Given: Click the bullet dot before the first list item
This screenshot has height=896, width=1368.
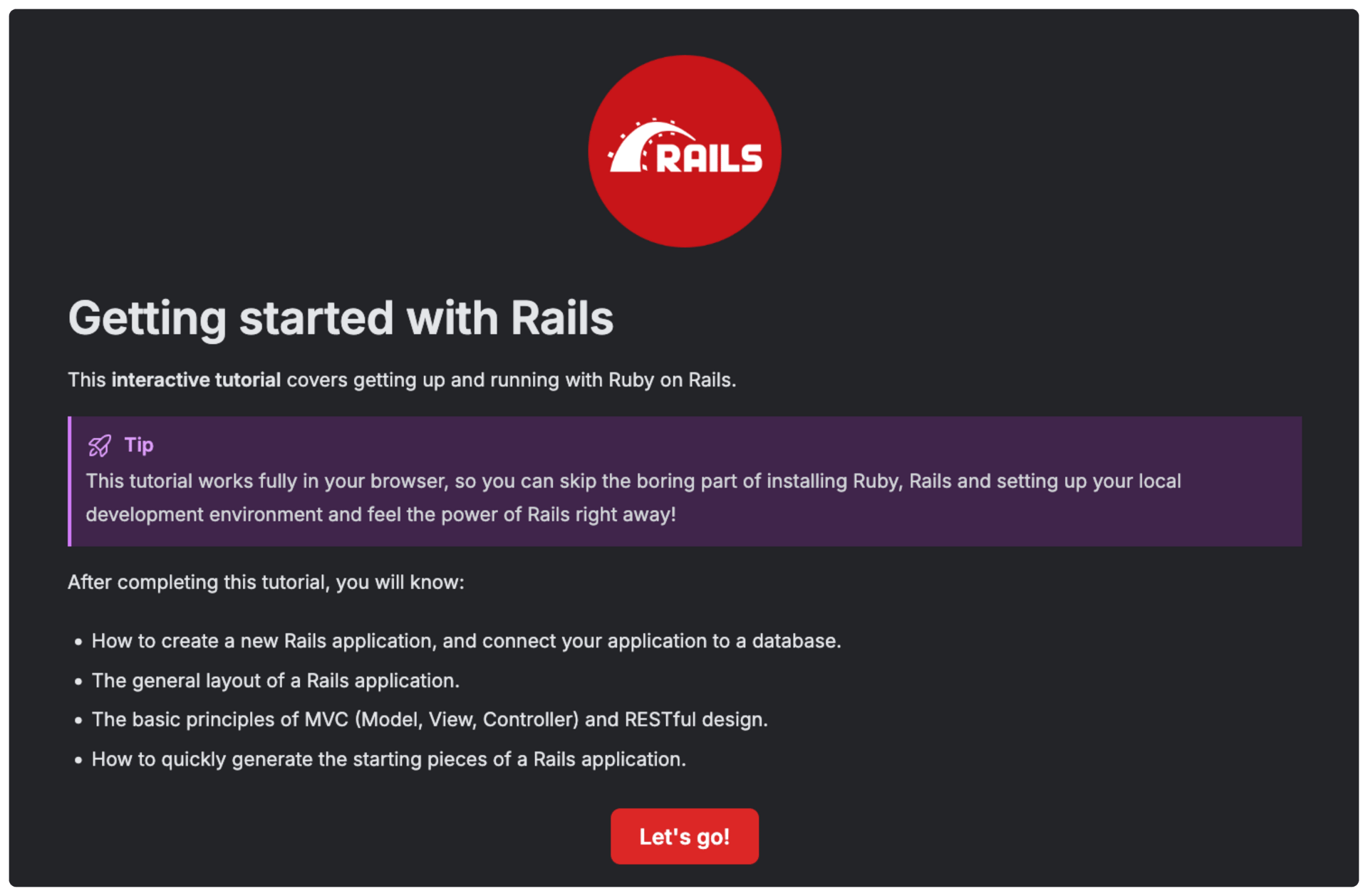Looking at the screenshot, I should (x=78, y=642).
